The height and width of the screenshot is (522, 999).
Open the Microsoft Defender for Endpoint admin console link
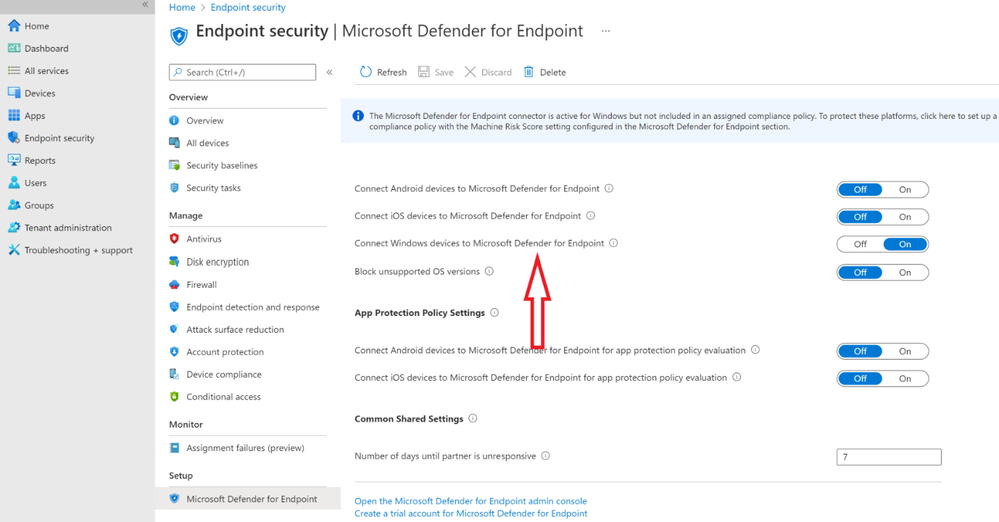tap(471, 501)
